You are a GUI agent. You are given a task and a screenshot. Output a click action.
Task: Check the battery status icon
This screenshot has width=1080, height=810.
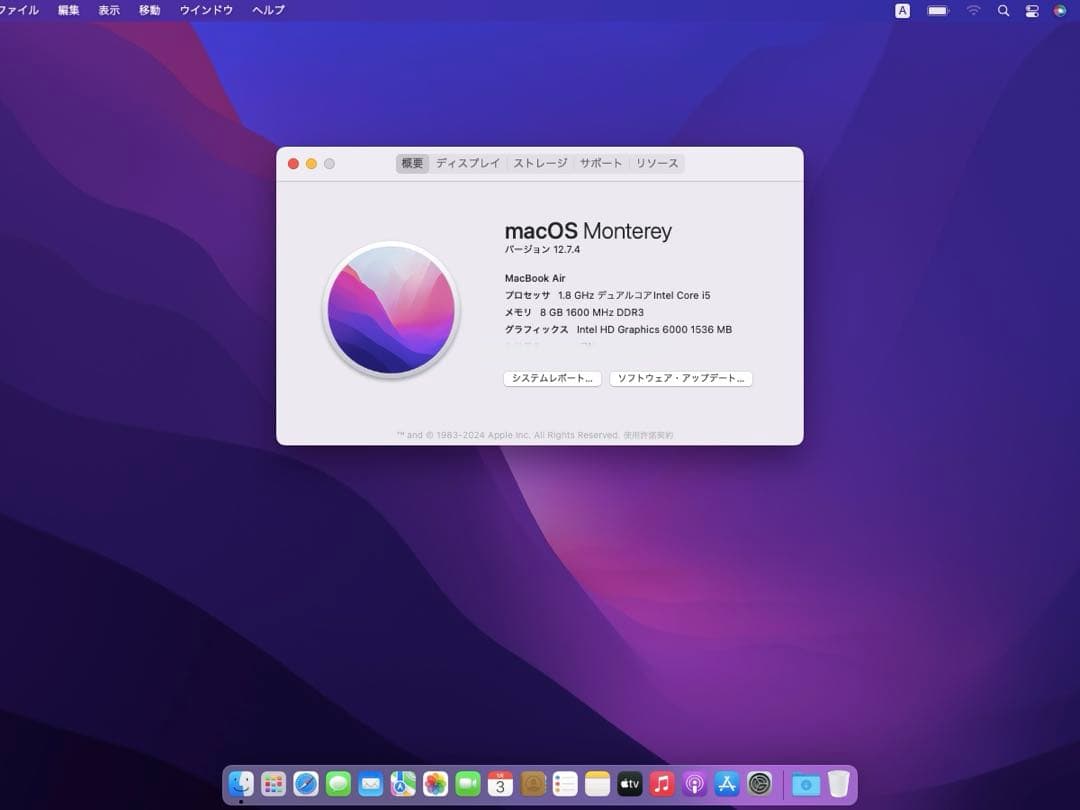(938, 10)
